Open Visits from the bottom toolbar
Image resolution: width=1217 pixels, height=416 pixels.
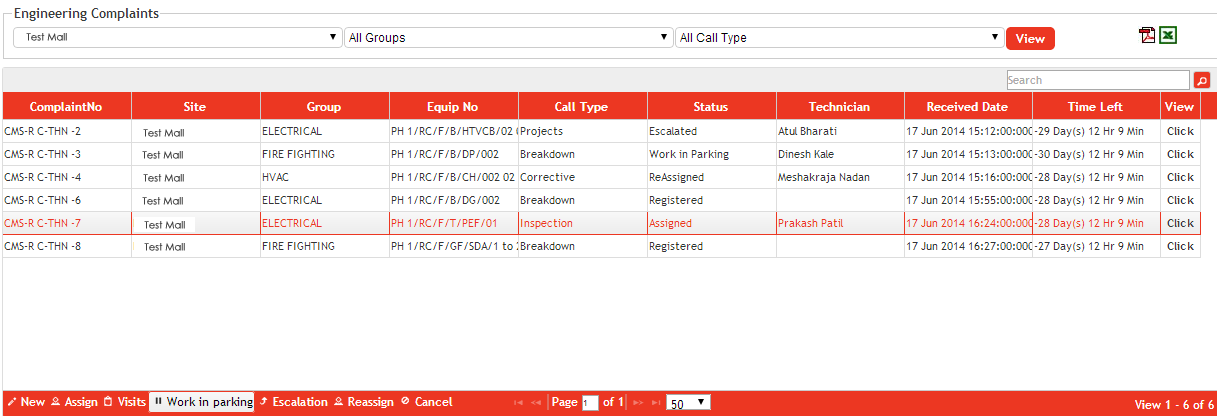point(125,402)
